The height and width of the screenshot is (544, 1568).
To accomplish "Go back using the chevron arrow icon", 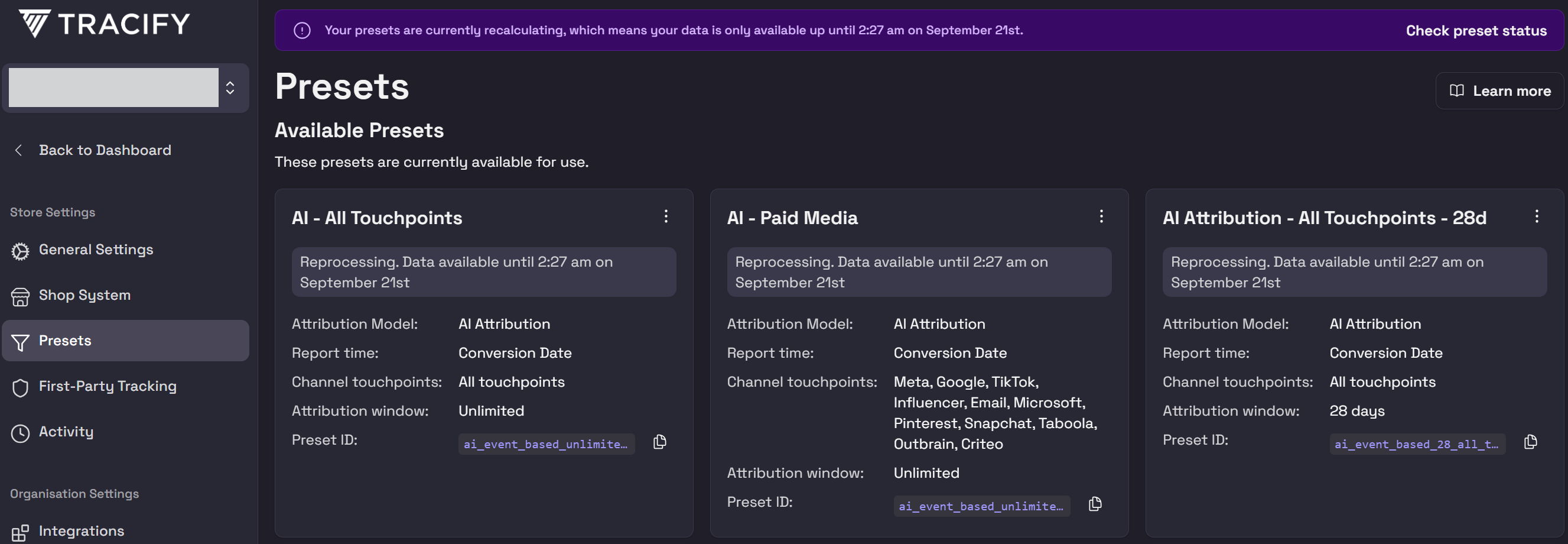I will point(19,150).
